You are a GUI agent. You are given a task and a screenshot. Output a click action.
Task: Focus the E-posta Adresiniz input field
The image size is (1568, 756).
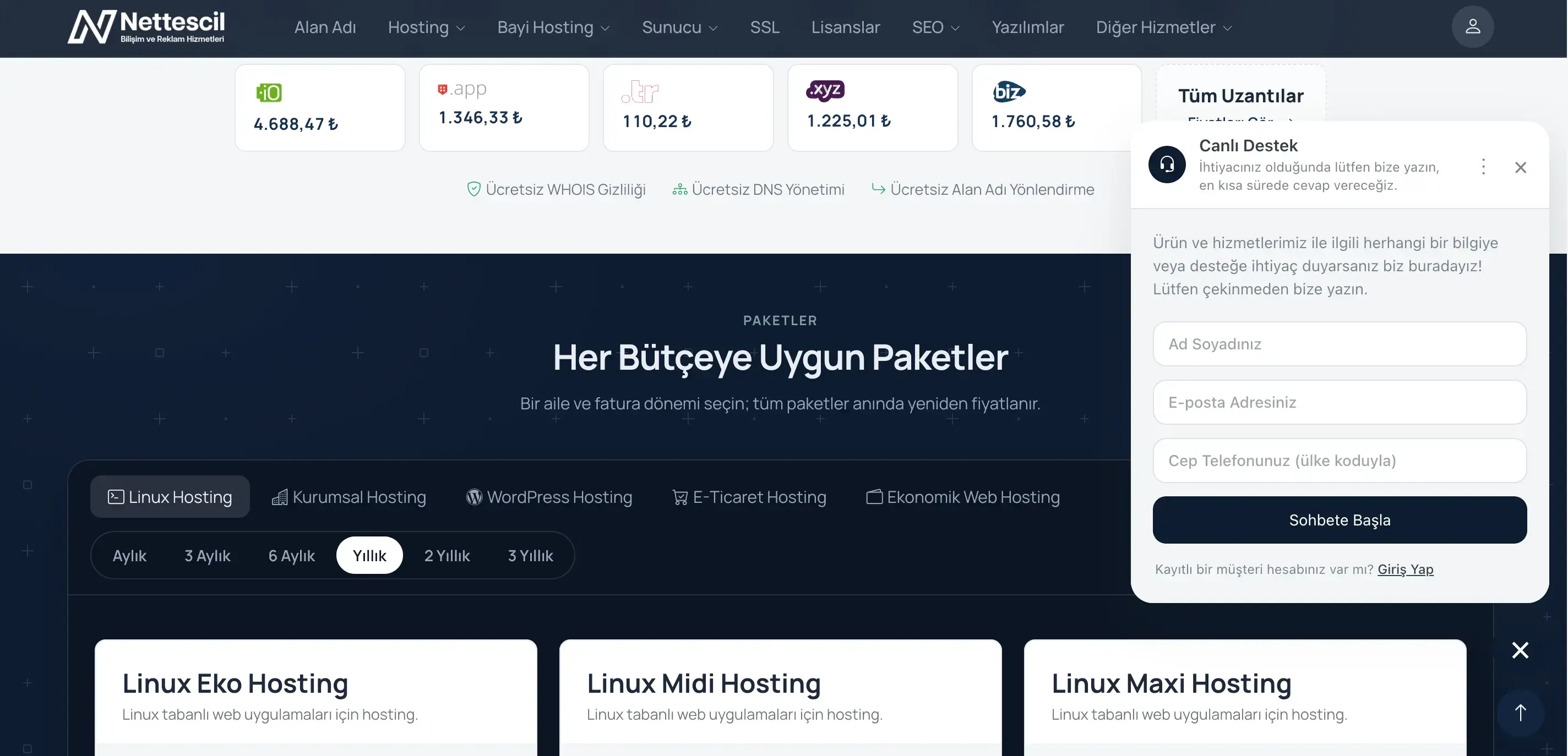1340,402
